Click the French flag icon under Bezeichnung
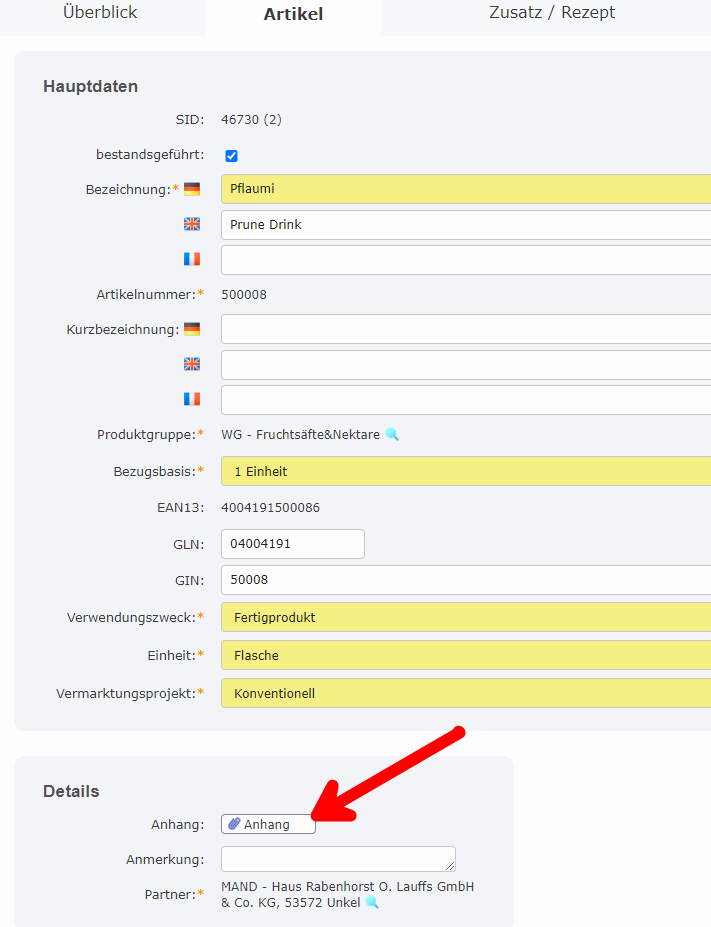 click(x=192, y=259)
